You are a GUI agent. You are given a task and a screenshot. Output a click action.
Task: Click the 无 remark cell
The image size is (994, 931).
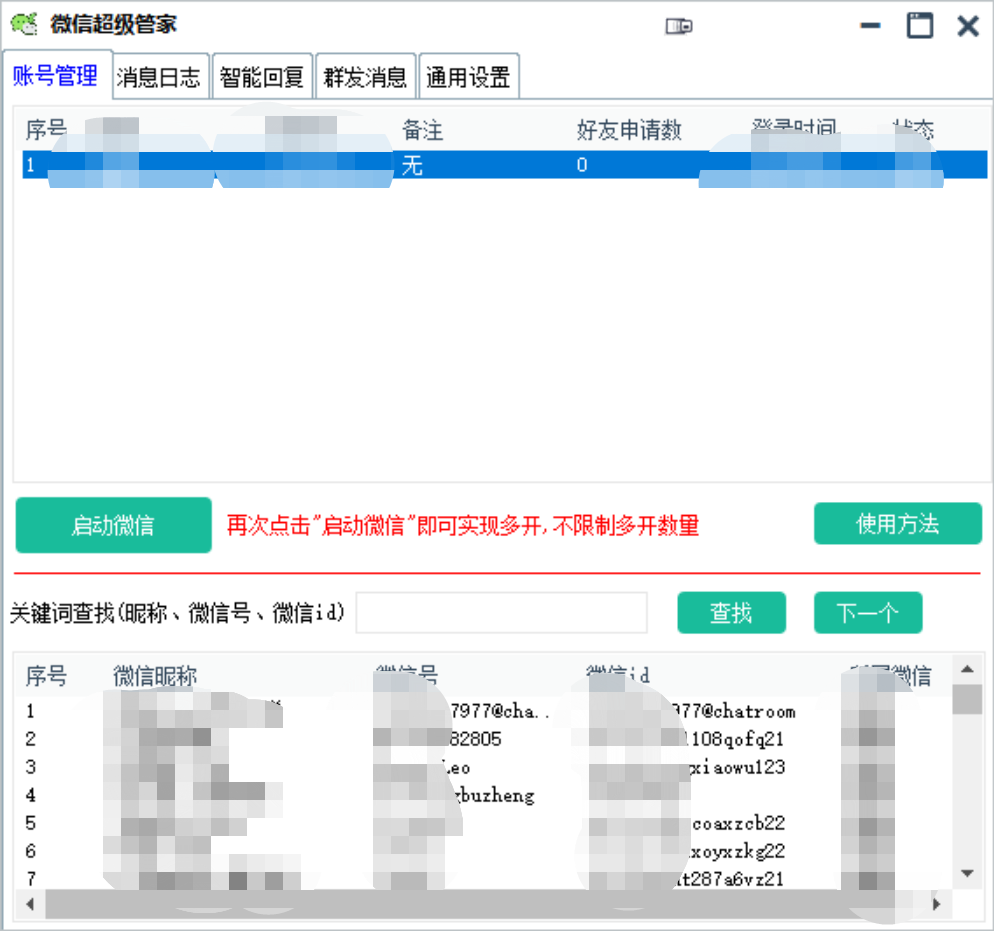click(412, 165)
